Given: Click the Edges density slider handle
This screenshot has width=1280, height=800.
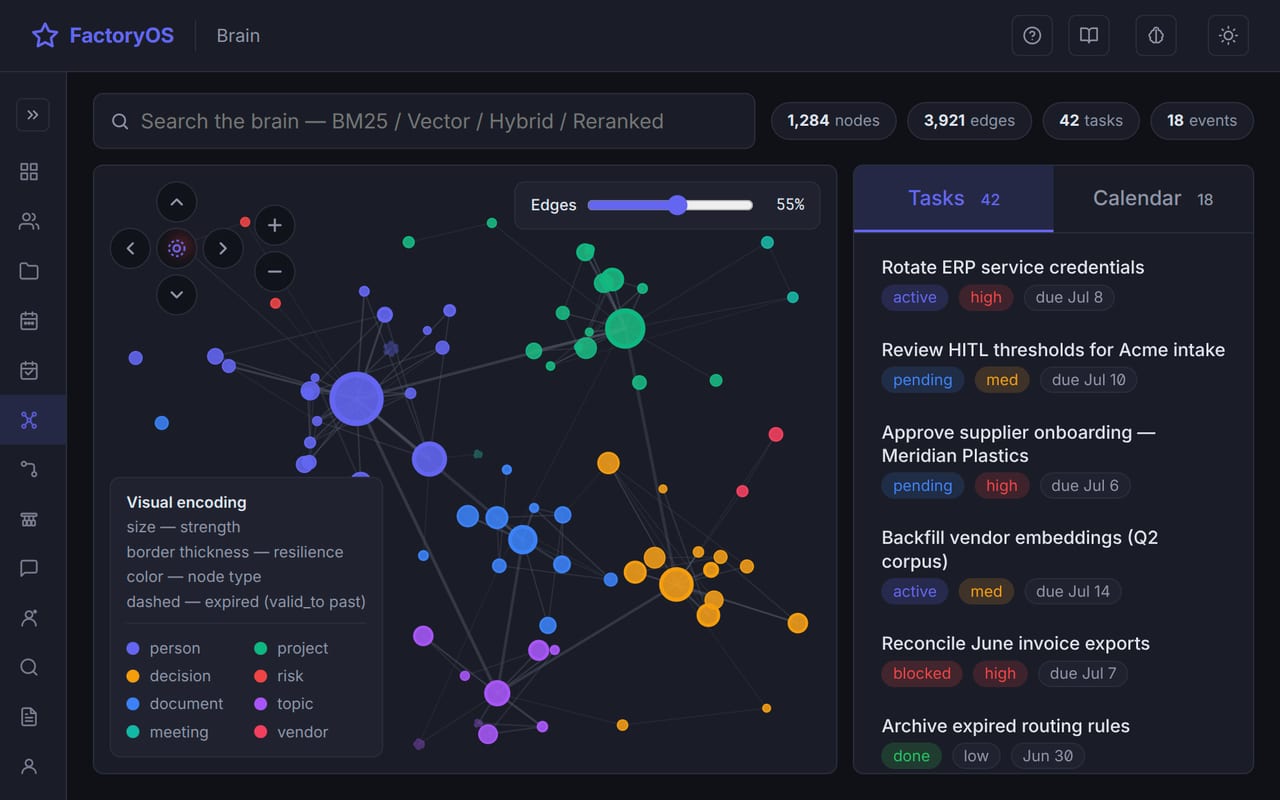Looking at the screenshot, I should point(678,205).
